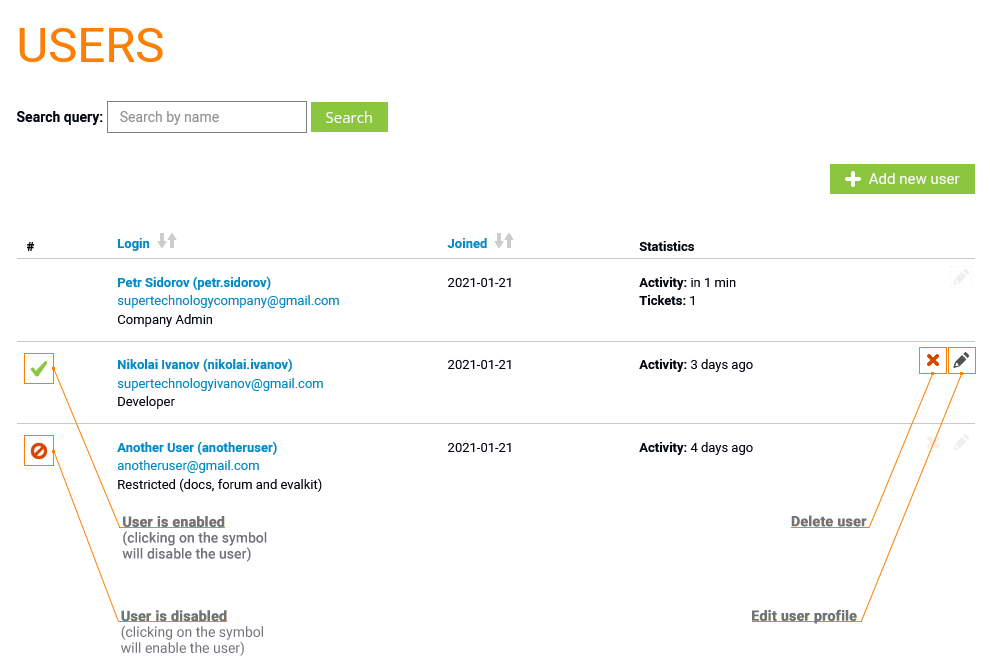
Task: Sort users by Joined column header
Action: (x=467, y=243)
